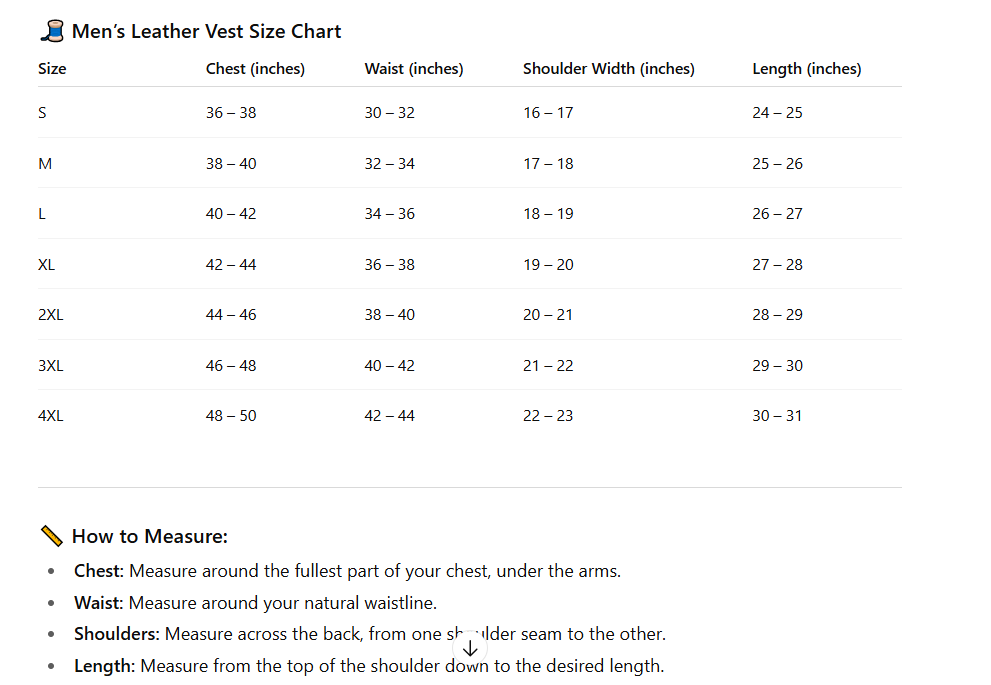
Task: Click the Waist (inches) column header
Action: coord(413,69)
